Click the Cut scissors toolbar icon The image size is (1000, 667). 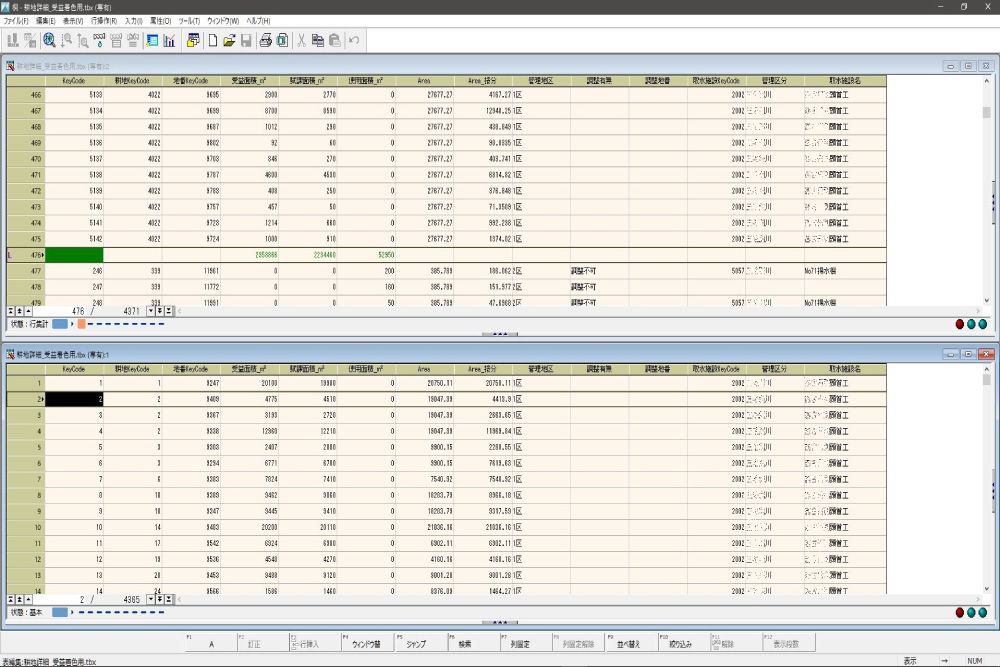click(301, 40)
